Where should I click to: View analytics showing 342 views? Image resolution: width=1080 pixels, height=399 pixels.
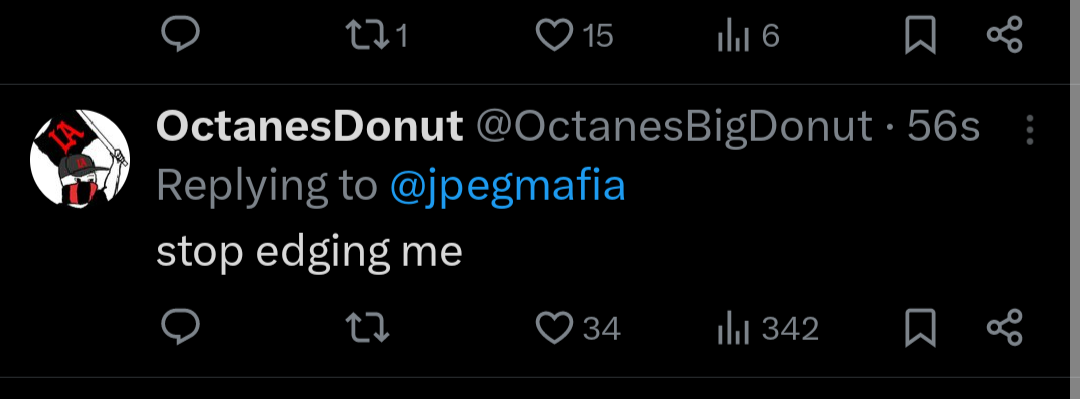tap(767, 328)
